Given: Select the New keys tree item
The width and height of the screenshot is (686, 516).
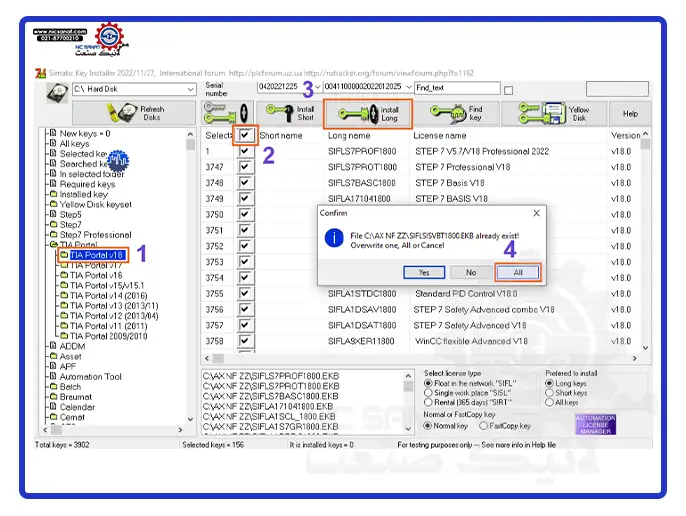Looking at the screenshot, I should (85, 133).
